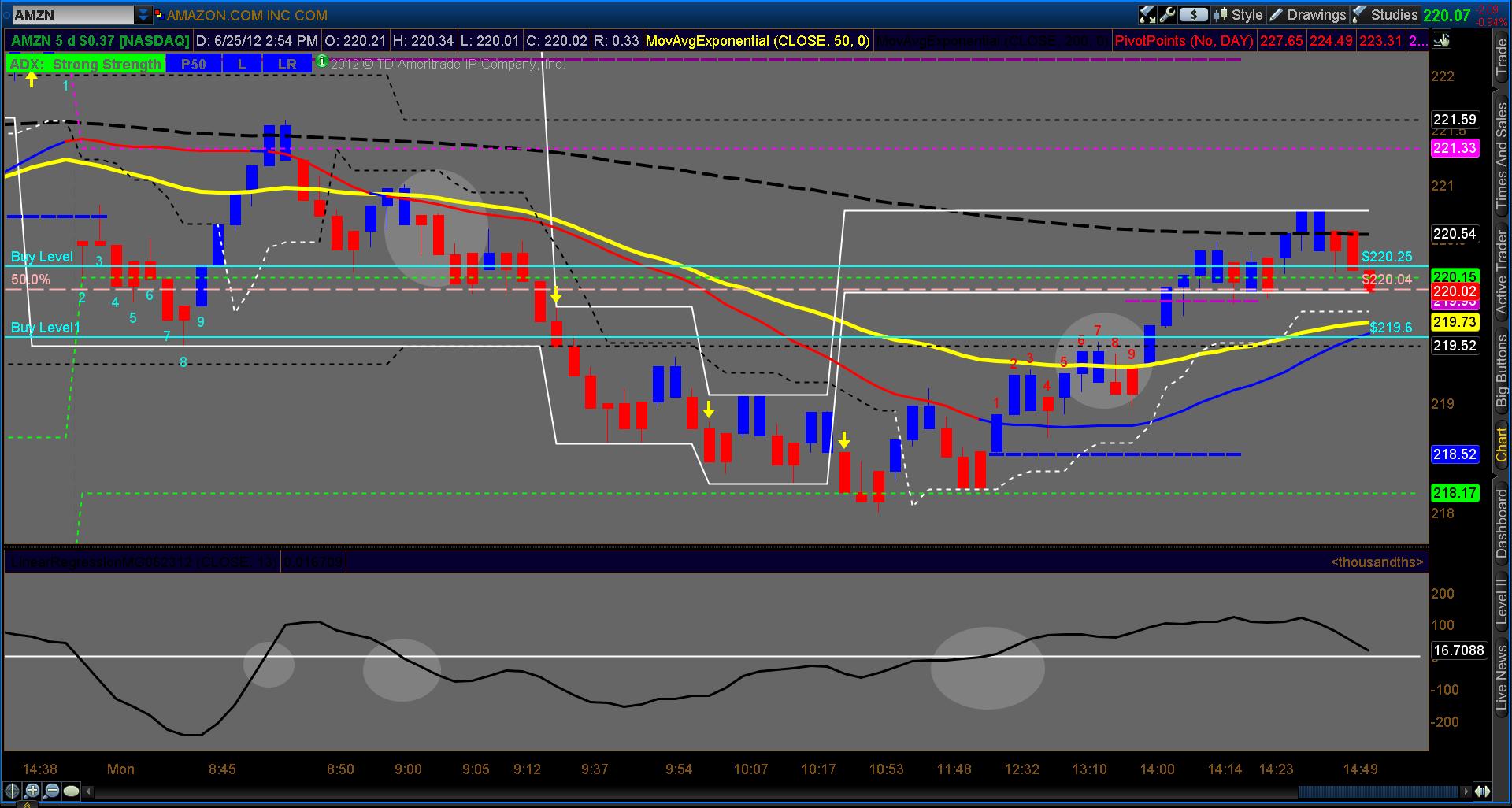The width and height of the screenshot is (1512, 808).
Task: Click the O: 220.21 open value
Action: [355, 40]
